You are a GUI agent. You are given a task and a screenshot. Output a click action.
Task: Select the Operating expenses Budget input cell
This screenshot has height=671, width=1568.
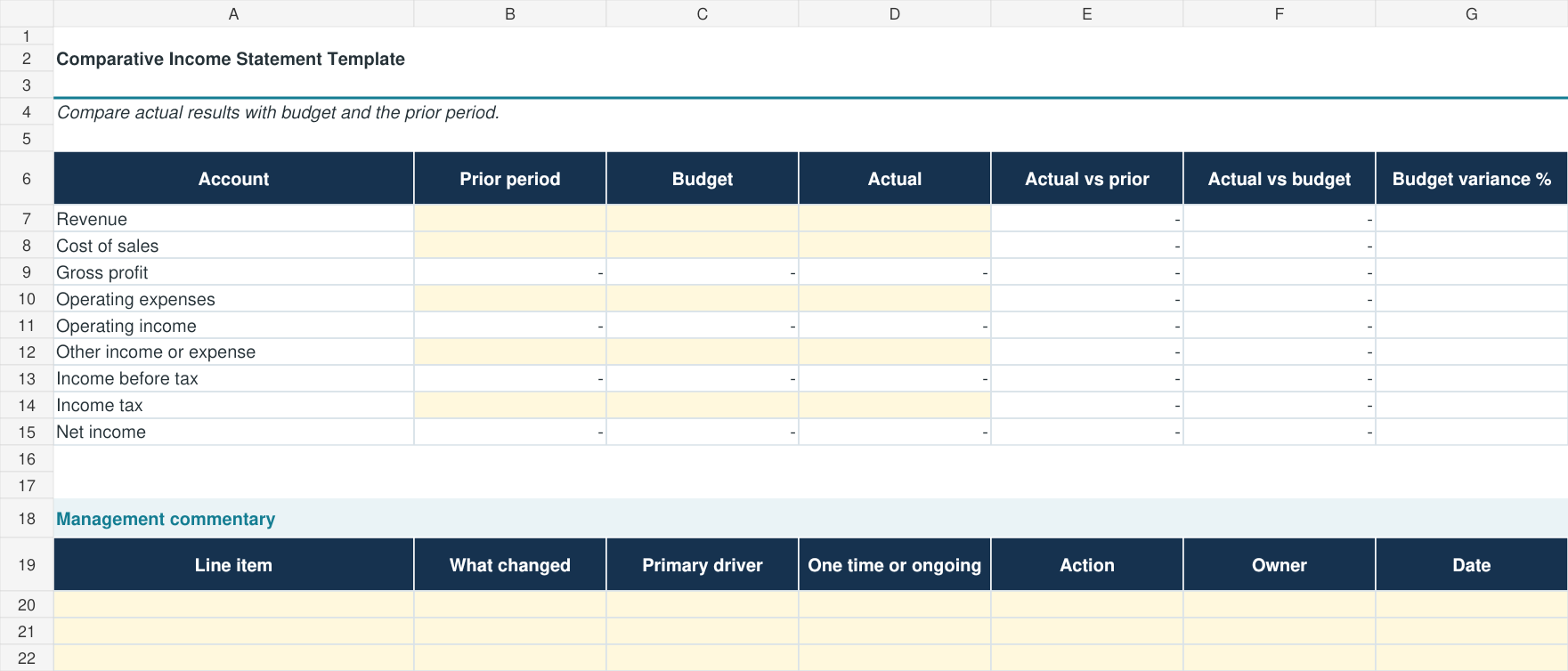pos(703,299)
